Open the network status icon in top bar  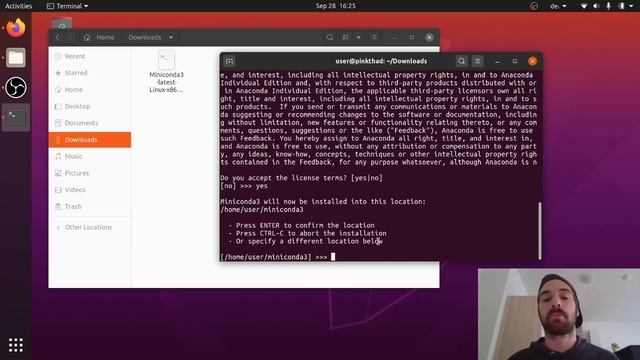[x=584, y=6]
